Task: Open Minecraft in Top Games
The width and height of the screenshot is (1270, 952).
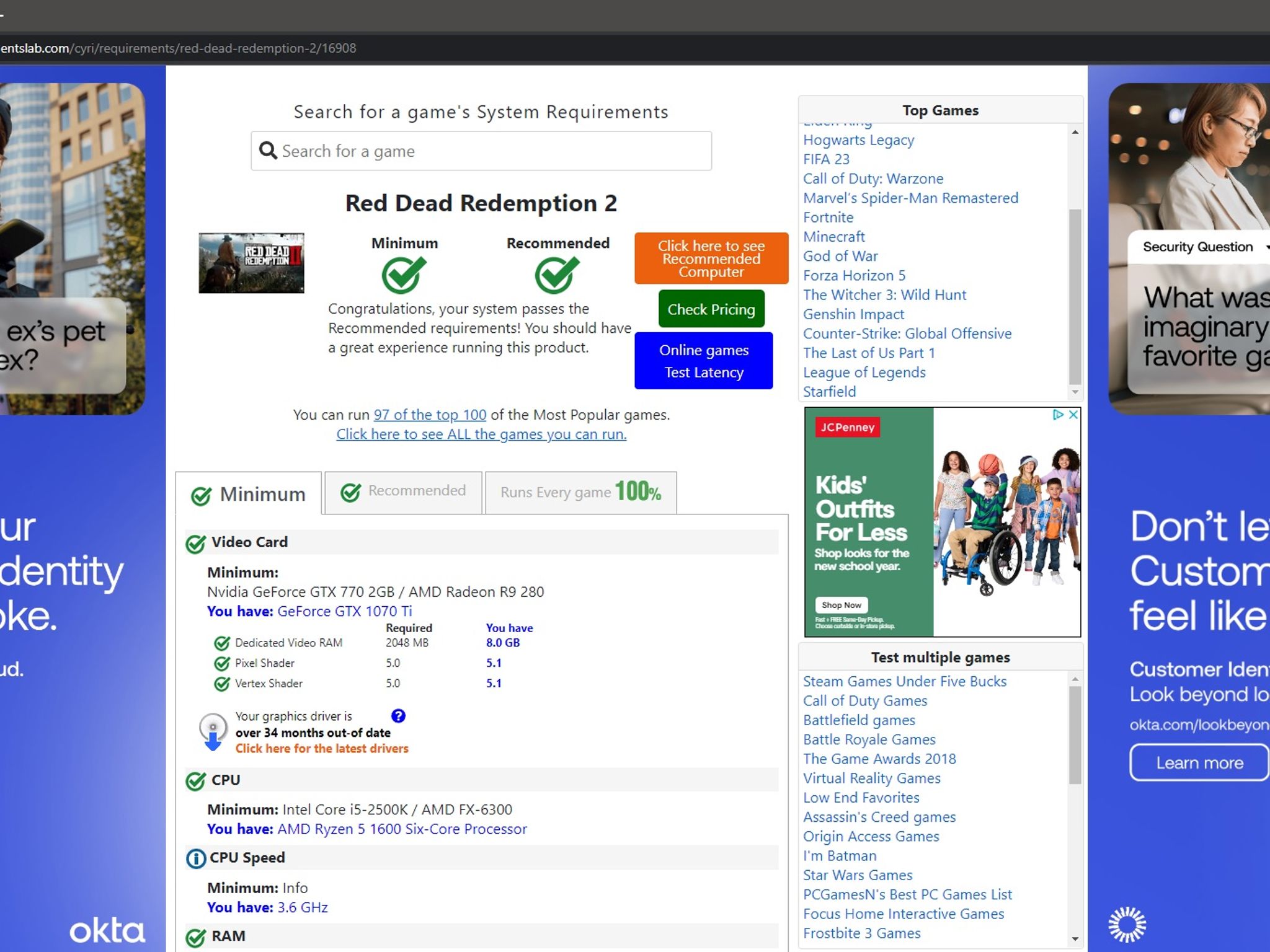Action: click(833, 236)
